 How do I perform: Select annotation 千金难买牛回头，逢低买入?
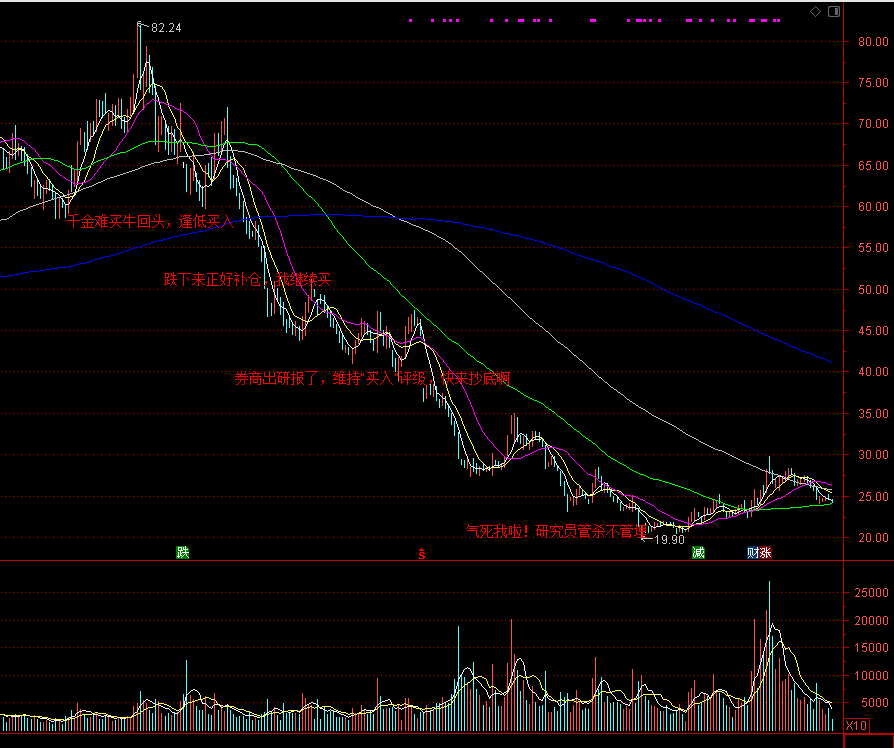(151, 221)
